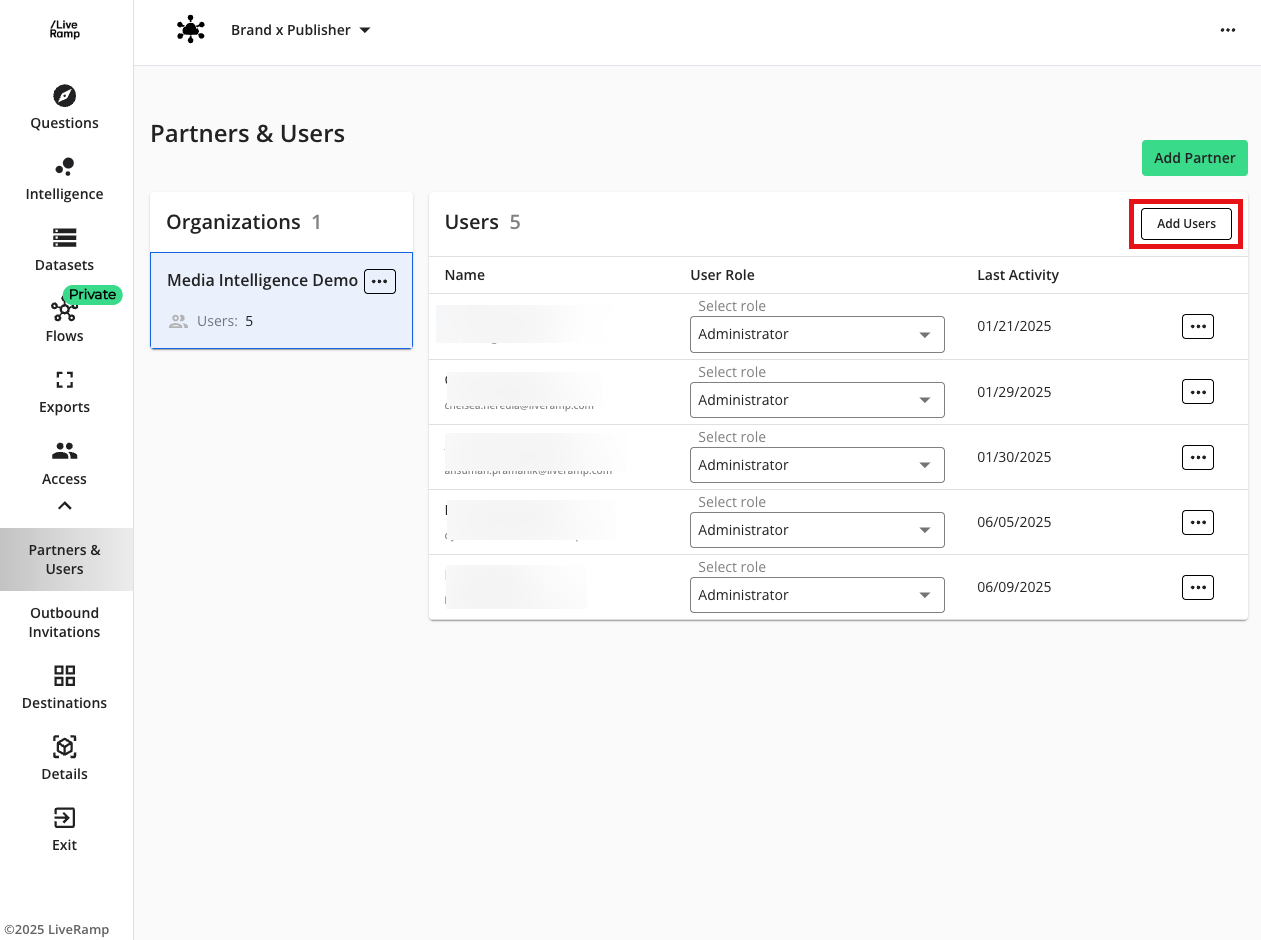Image resolution: width=1261 pixels, height=940 pixels.
Task: Select Outbound Invitations menu item
Action: (x=64, y=622)
